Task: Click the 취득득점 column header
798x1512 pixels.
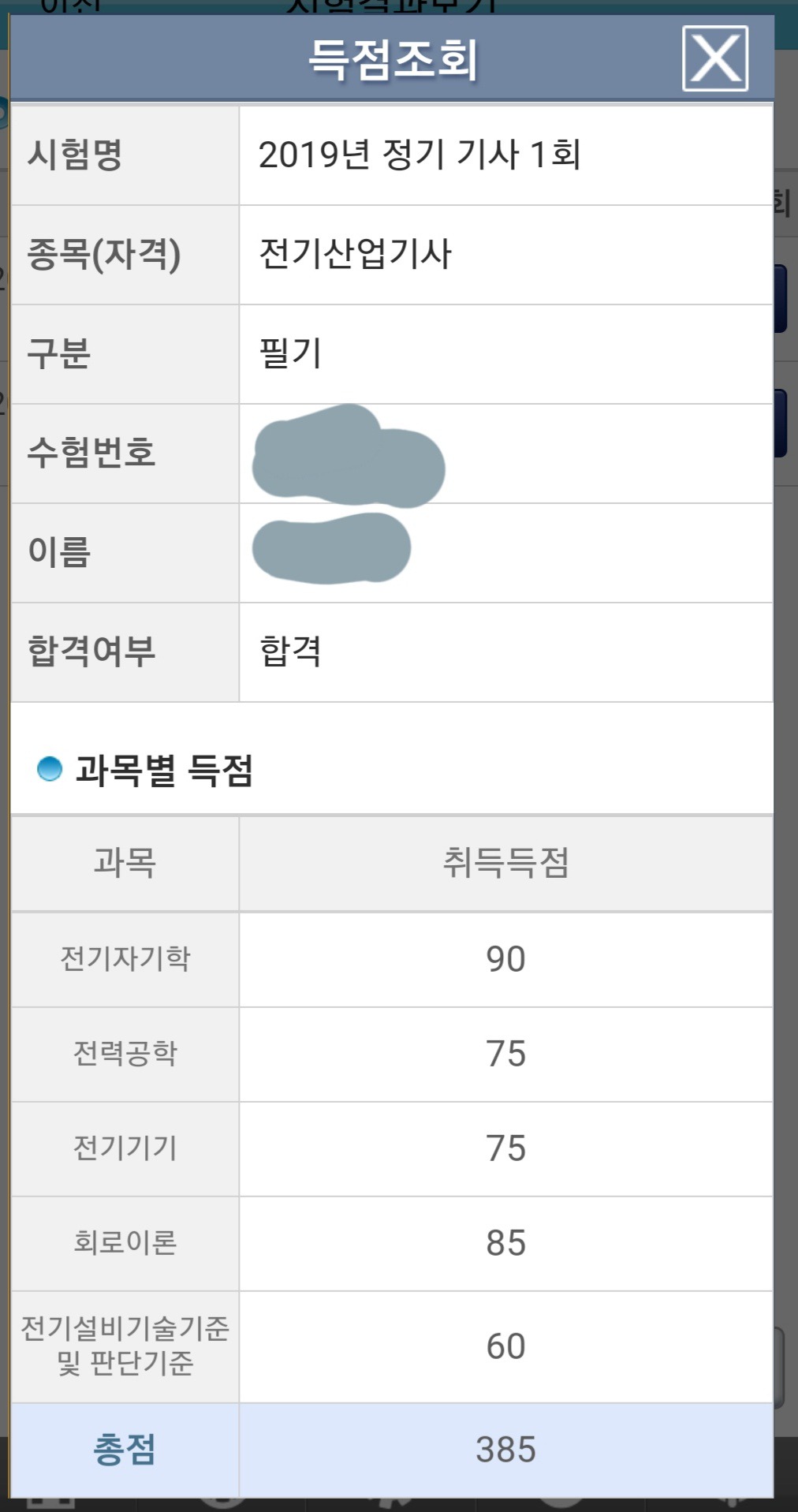Action: click(505, 862)
